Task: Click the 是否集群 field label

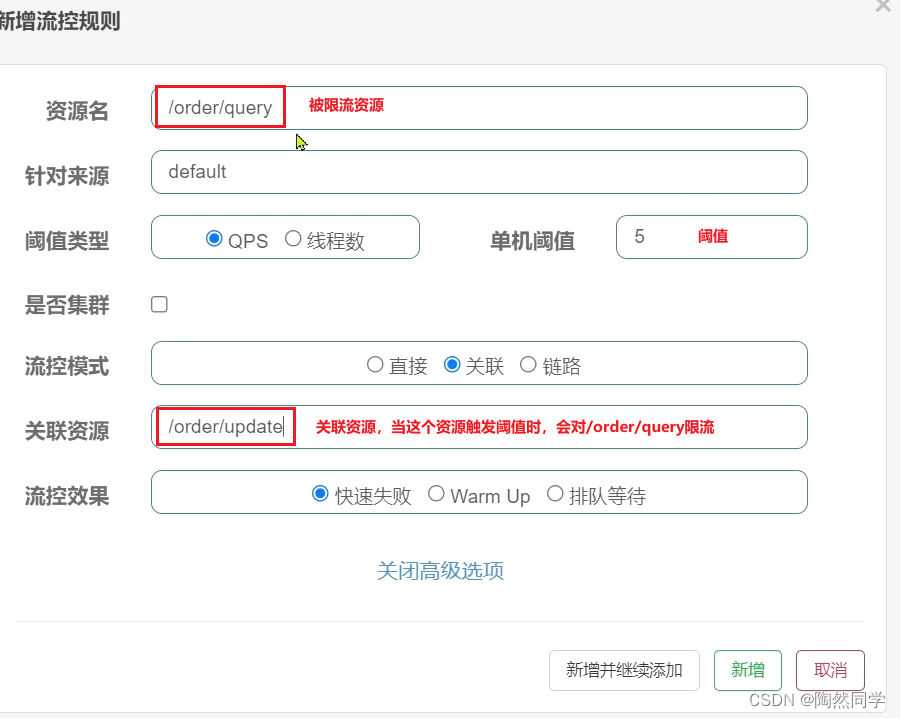Action: (67, 305)
